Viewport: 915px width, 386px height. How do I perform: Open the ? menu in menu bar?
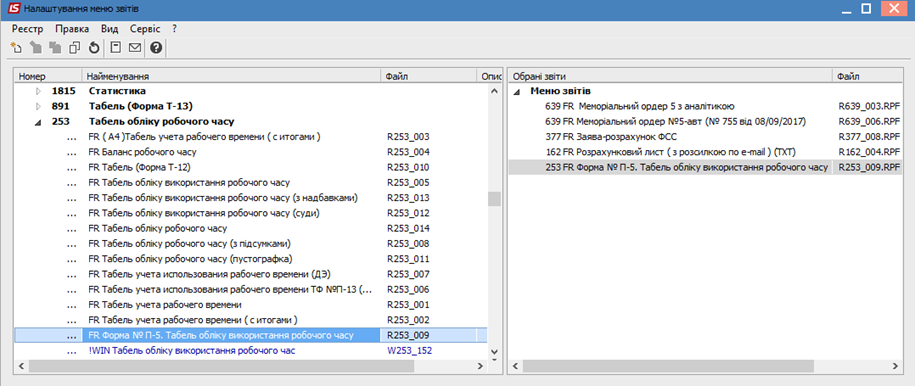[174, 29]
